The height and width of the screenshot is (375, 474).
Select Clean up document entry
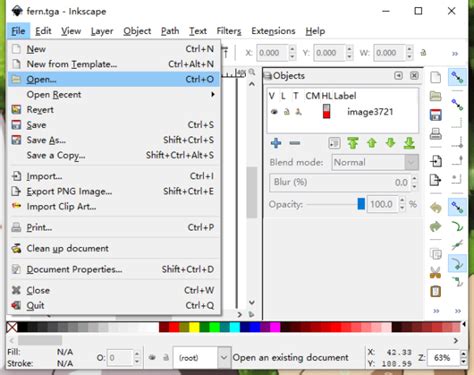point(114,248)
